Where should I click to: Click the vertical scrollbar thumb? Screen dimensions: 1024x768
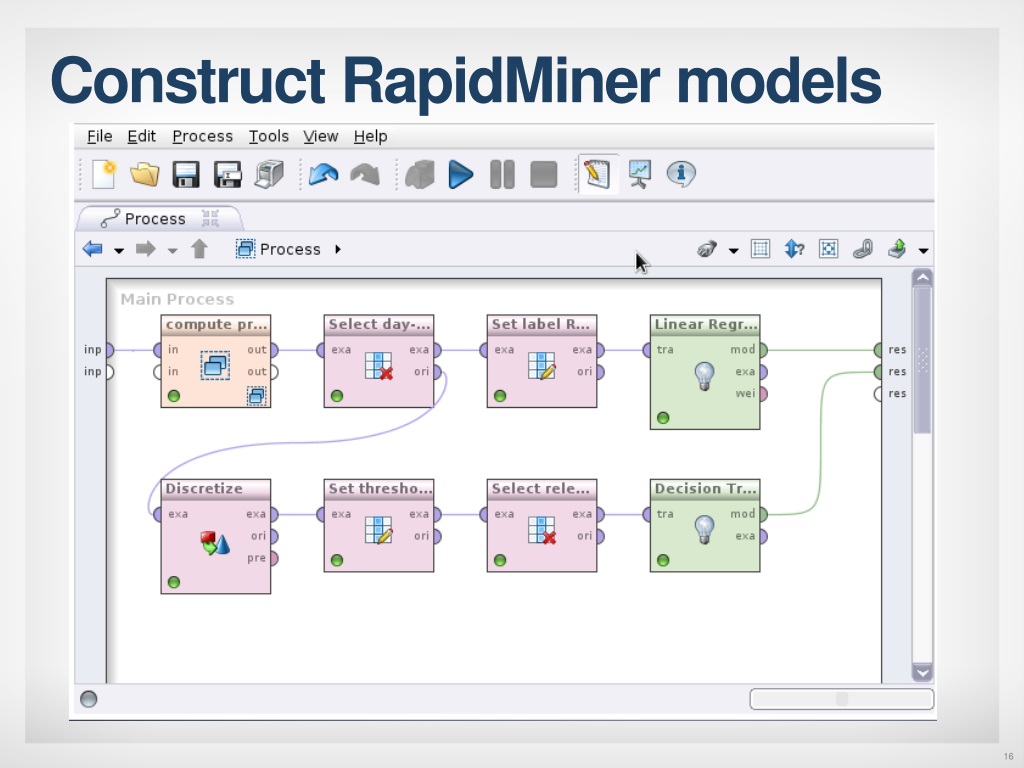pos(922,360)
